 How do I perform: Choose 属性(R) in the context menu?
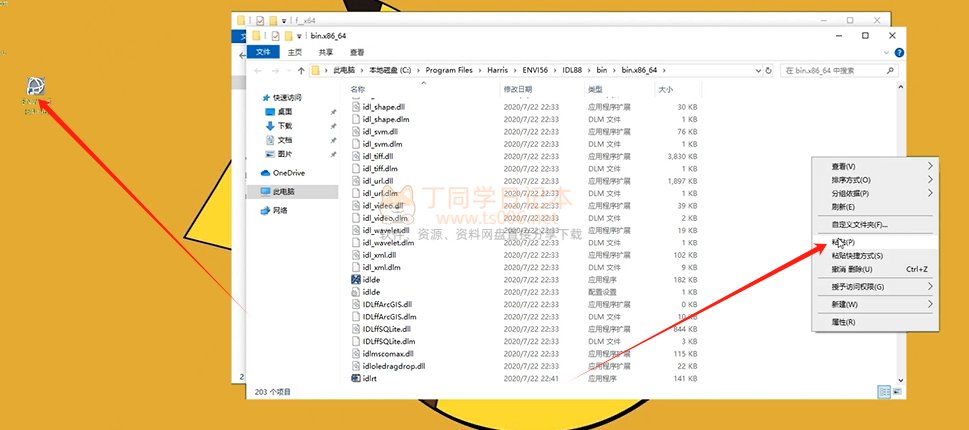875,322
